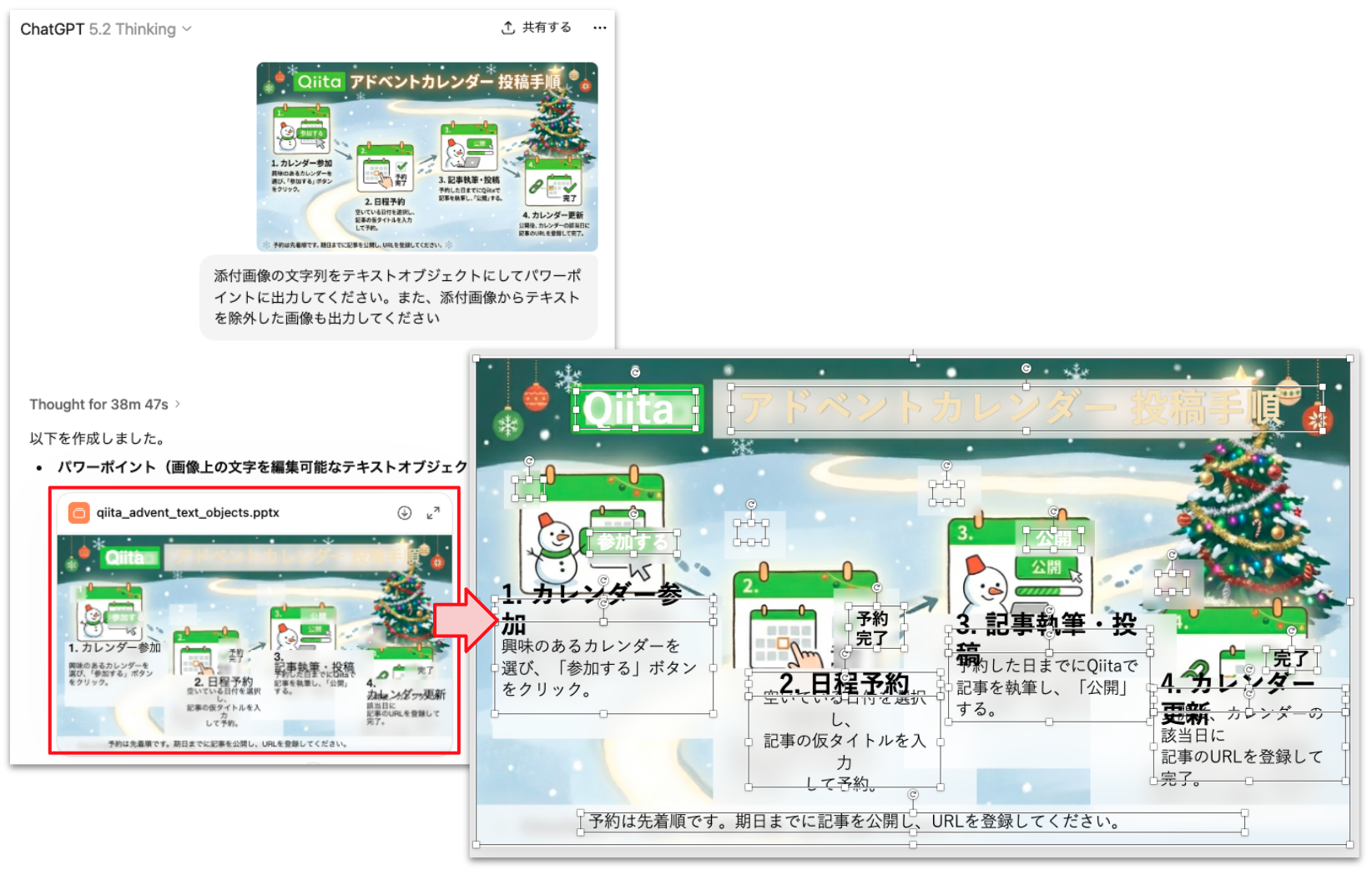
Task: Click rotation handle above the title text box
Action: (x=1026, y=369)
